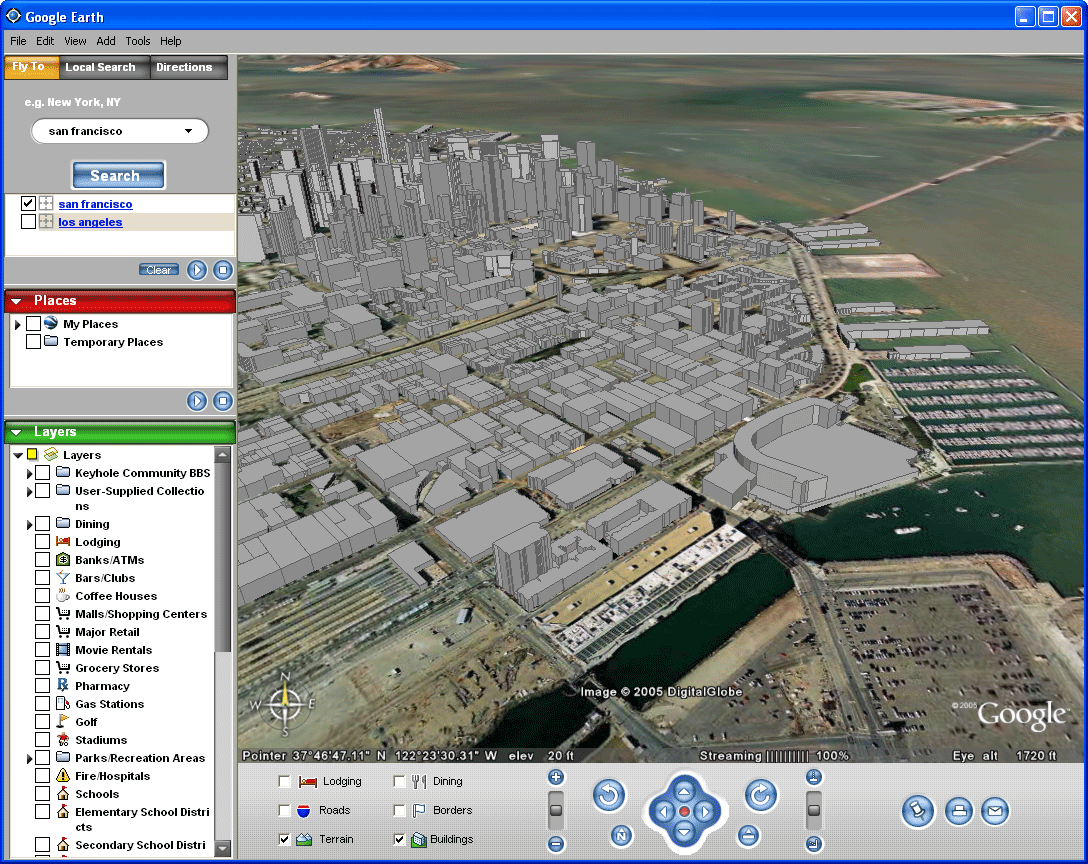Rotate view counter-clockwise with the left rotate button
Viewport: 1088px width, 864px height.
[609, 796]
